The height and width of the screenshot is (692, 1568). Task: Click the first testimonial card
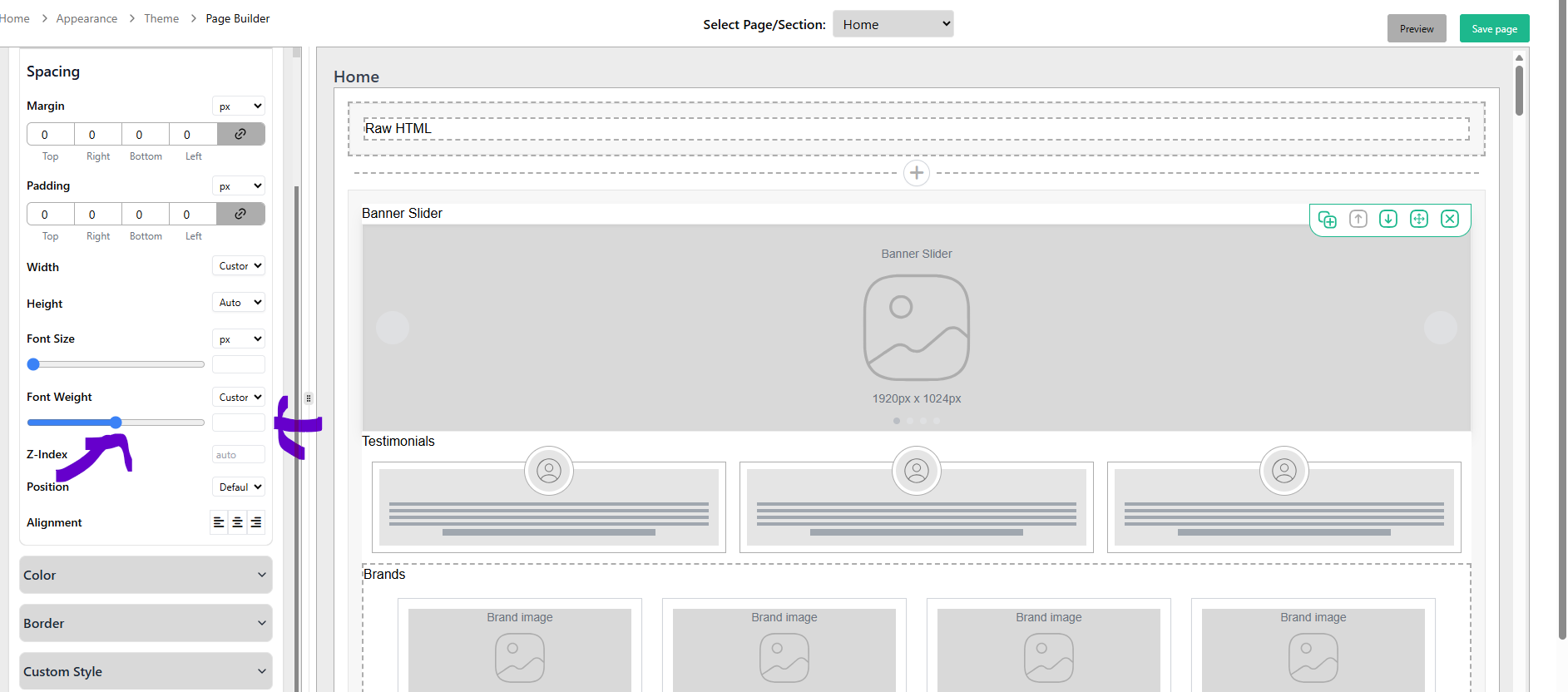549,507
